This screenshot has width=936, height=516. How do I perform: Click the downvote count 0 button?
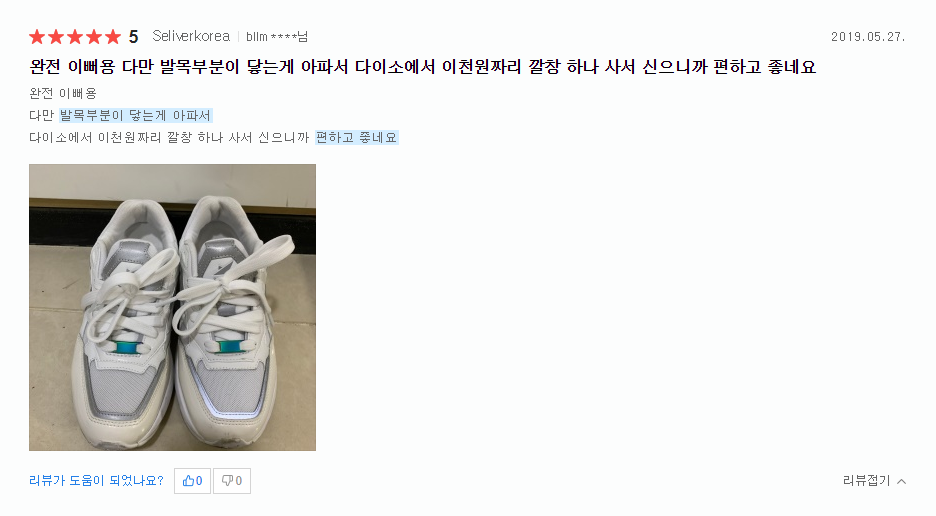pos(232,481)
